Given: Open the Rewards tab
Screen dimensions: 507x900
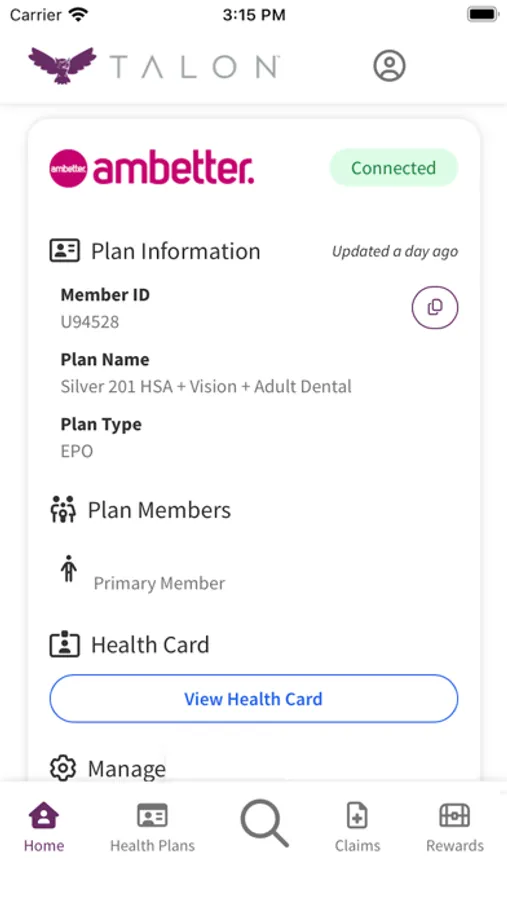Looking at the screenshot, I should pos(455,827).
